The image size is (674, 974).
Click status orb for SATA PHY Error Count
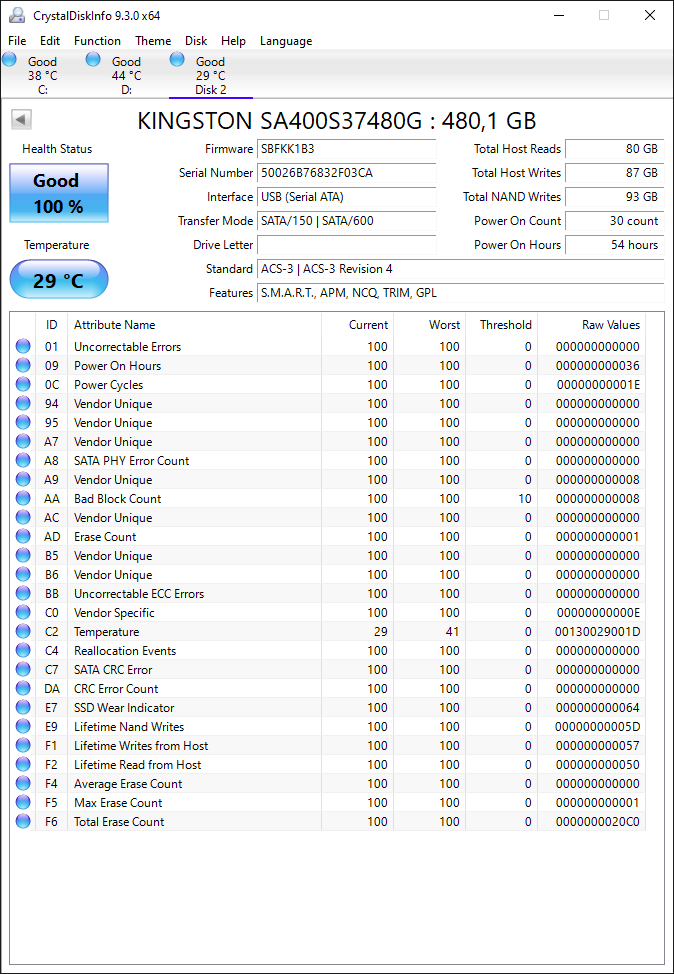23,460
